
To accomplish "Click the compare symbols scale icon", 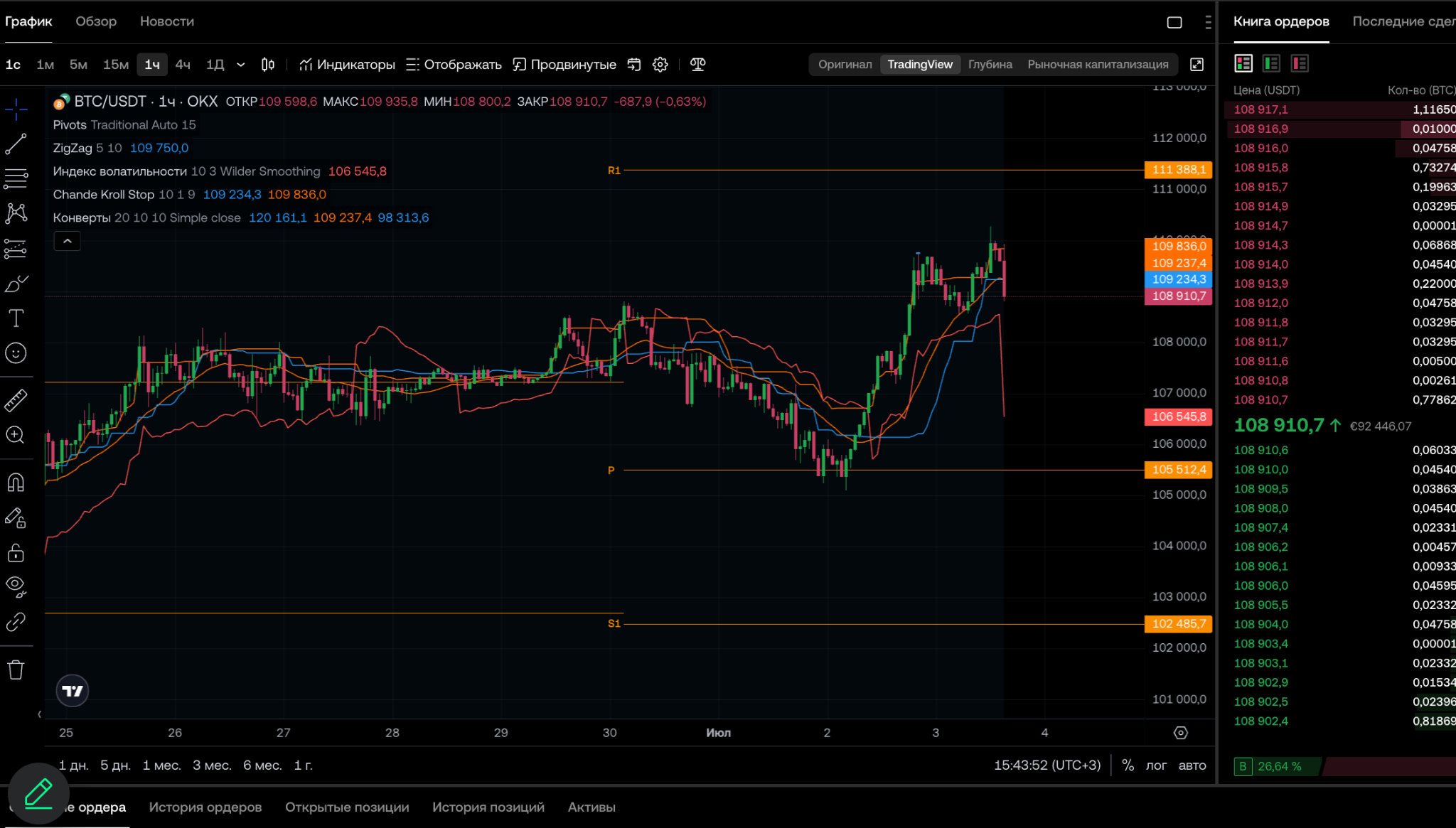I will pyautogui.click(x=697, y=65).
